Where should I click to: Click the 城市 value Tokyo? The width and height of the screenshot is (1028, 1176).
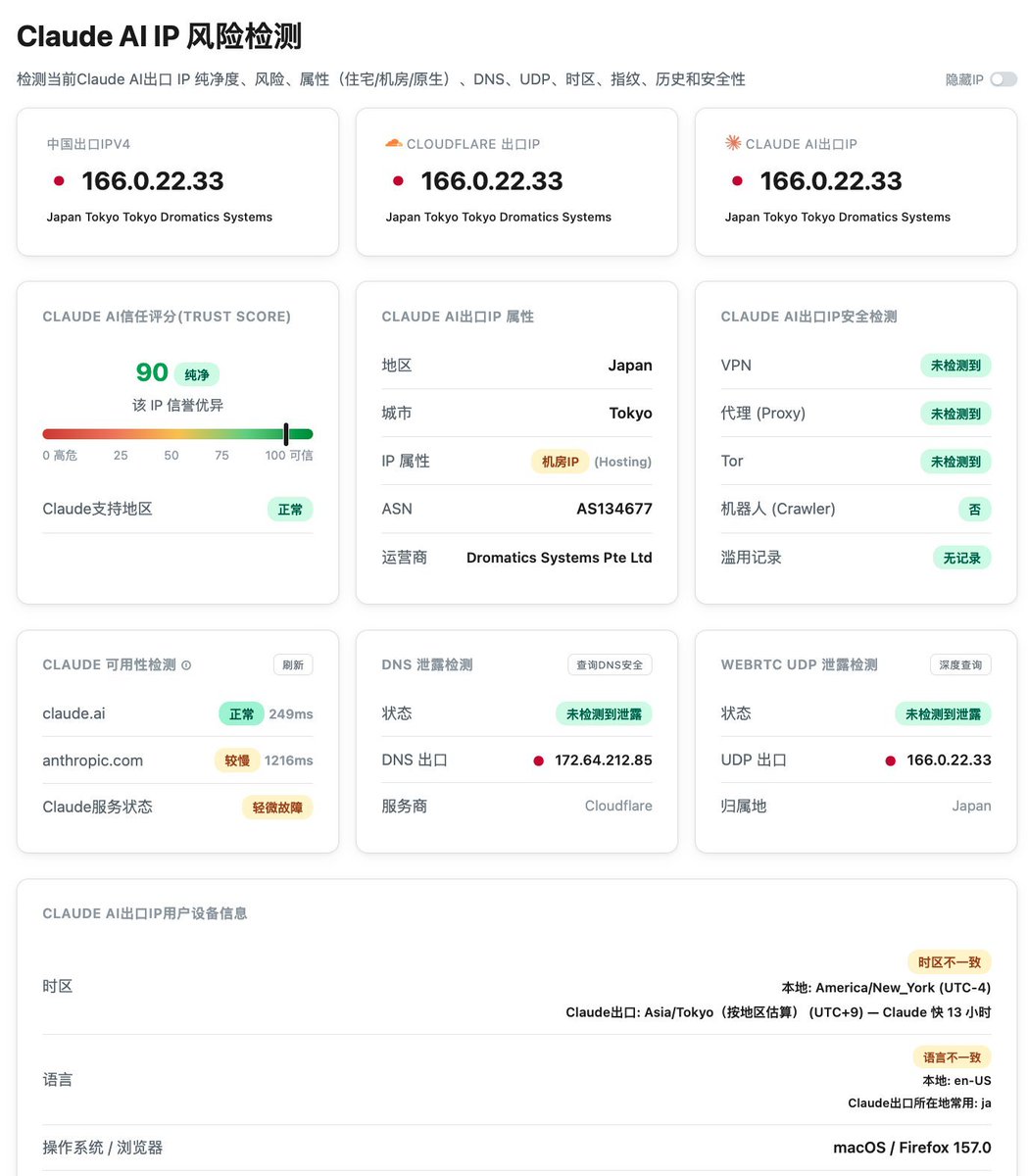pos(631,414)
